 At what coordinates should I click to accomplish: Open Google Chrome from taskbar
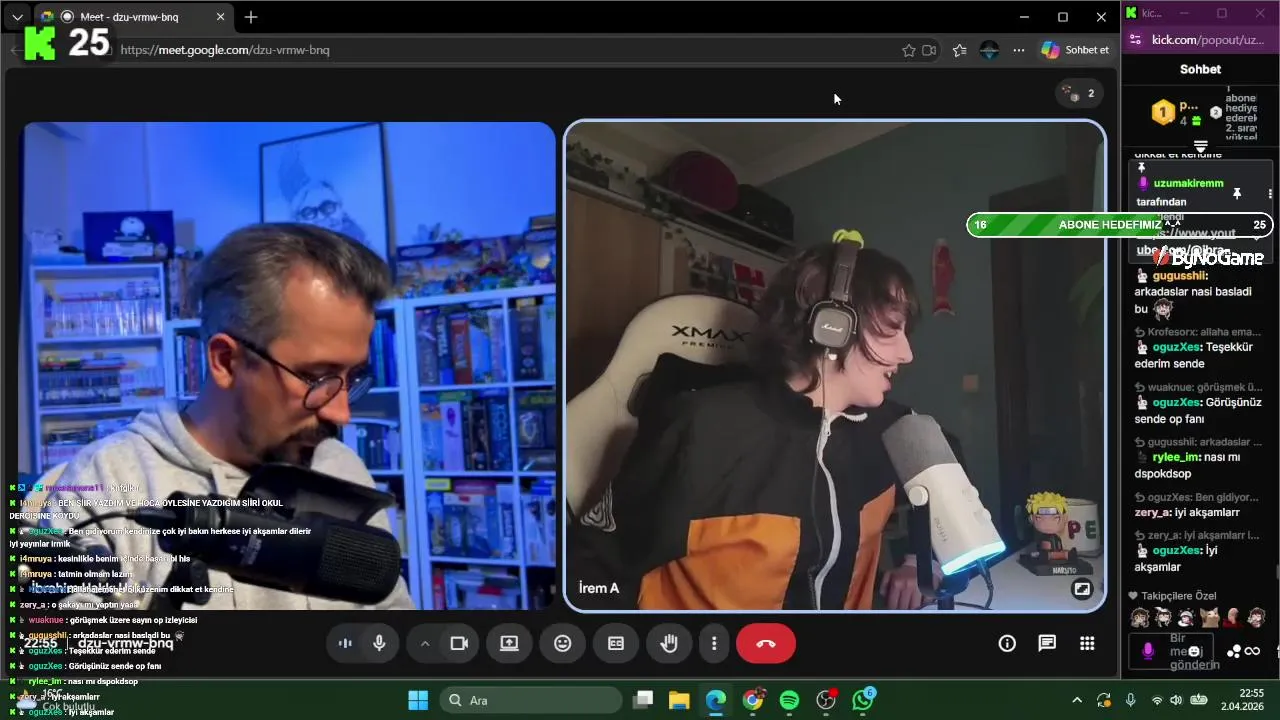click(753, 700)
